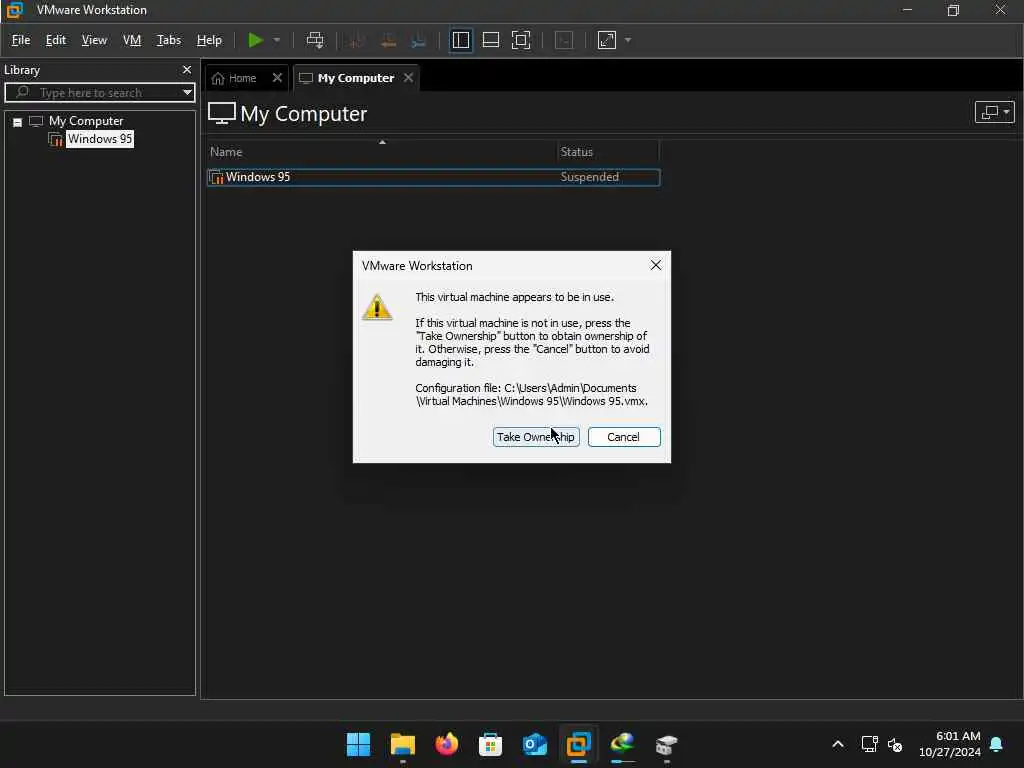This screenshot has width=1024, height=768.
Task: Open the snapshot manager toolbar icon
Action: (x=419, y=40)
